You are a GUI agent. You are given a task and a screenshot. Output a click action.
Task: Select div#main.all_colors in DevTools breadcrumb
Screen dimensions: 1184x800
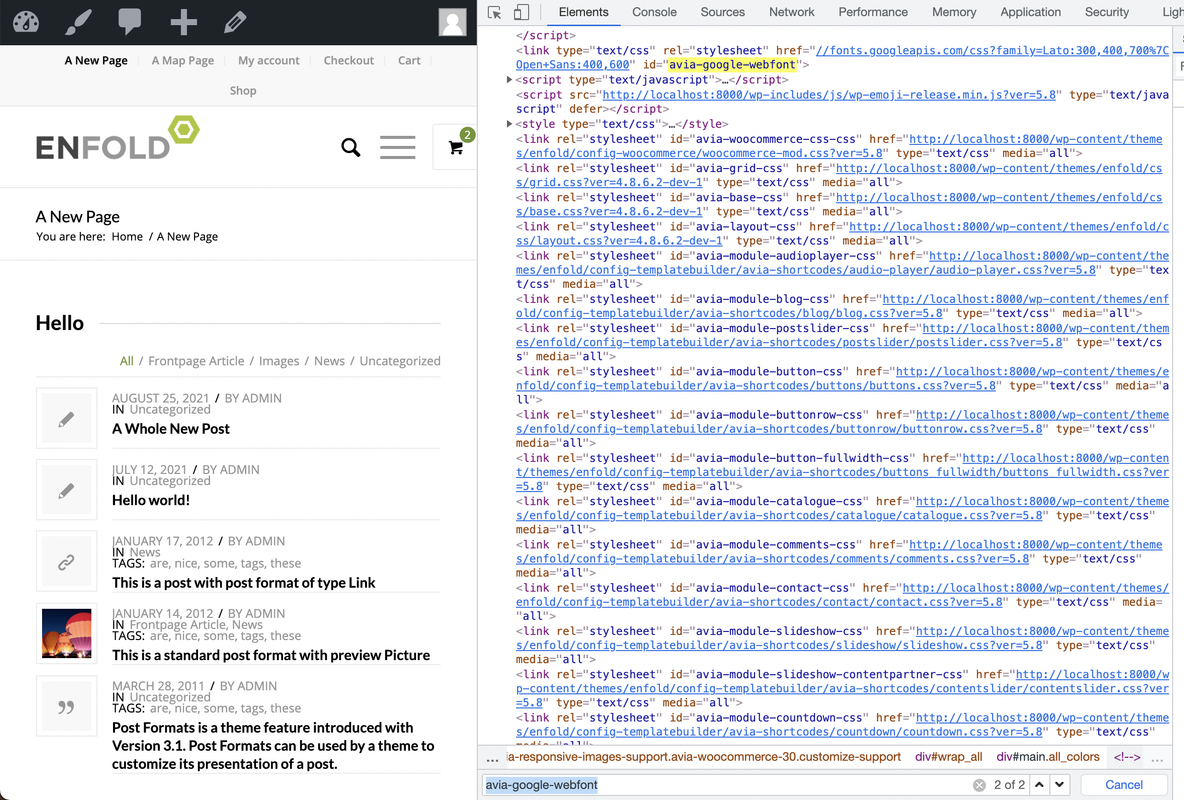click(x=1048, y=757)
